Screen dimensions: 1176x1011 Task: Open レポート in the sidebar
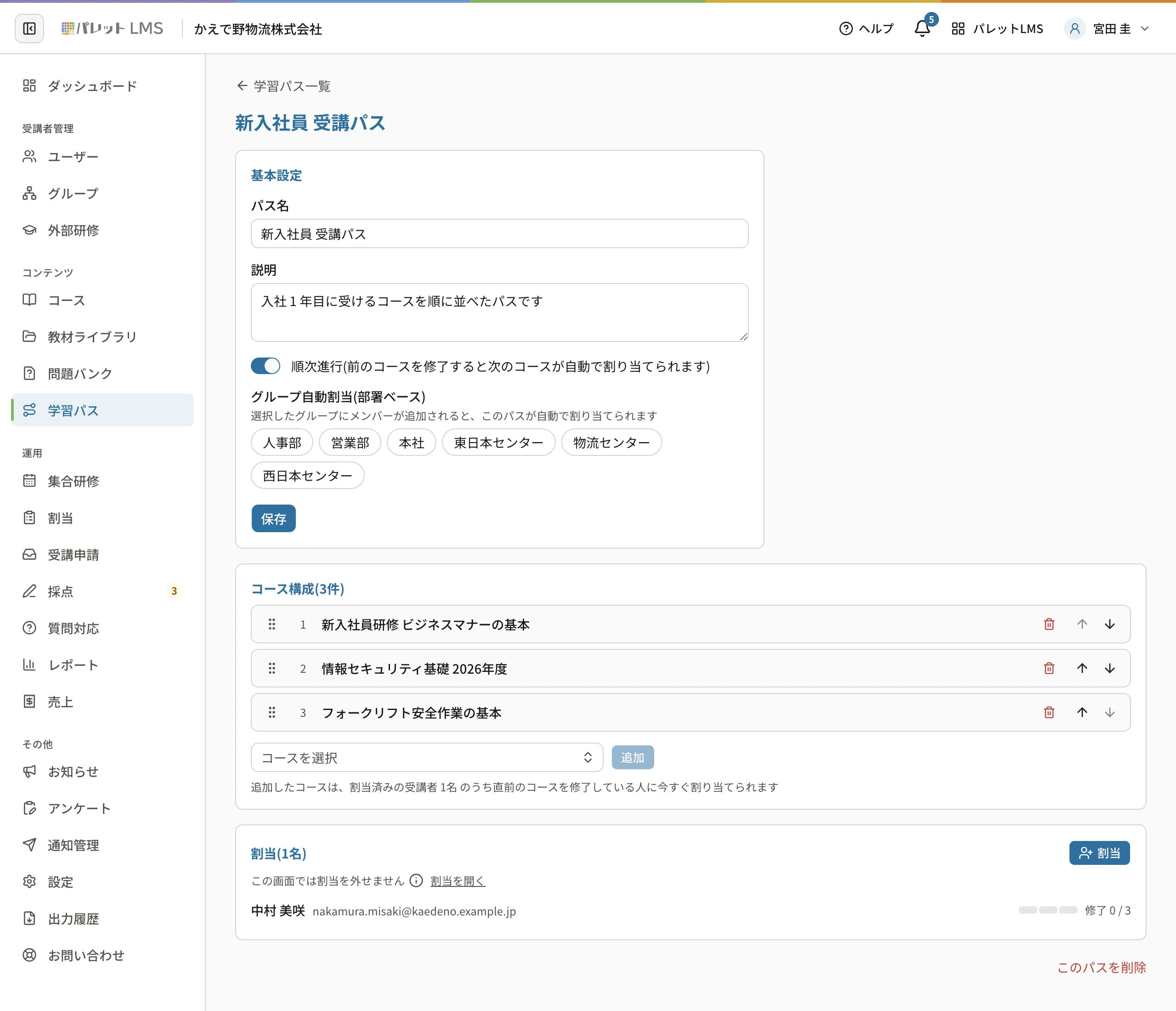pos(102,665)
